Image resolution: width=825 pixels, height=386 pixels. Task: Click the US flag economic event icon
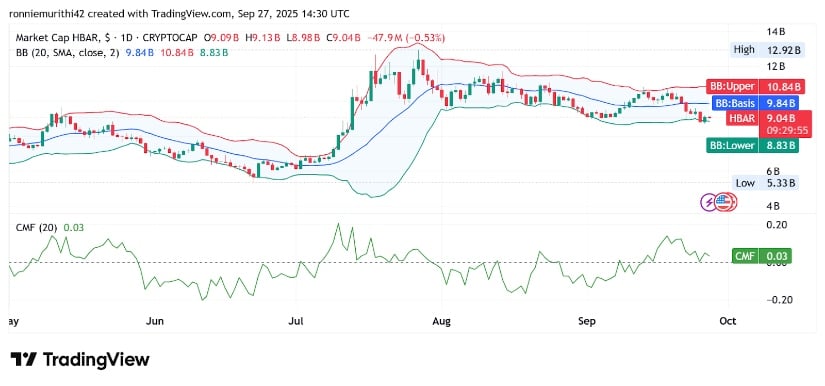[725, 201]
